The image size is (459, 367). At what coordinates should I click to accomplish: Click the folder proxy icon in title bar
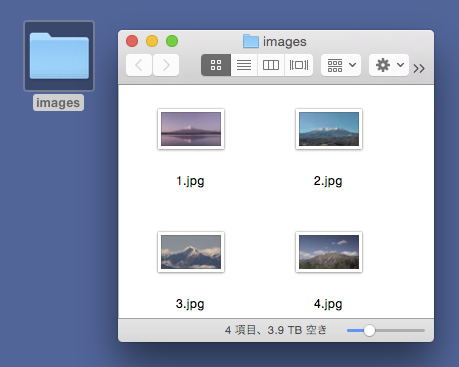251,41
